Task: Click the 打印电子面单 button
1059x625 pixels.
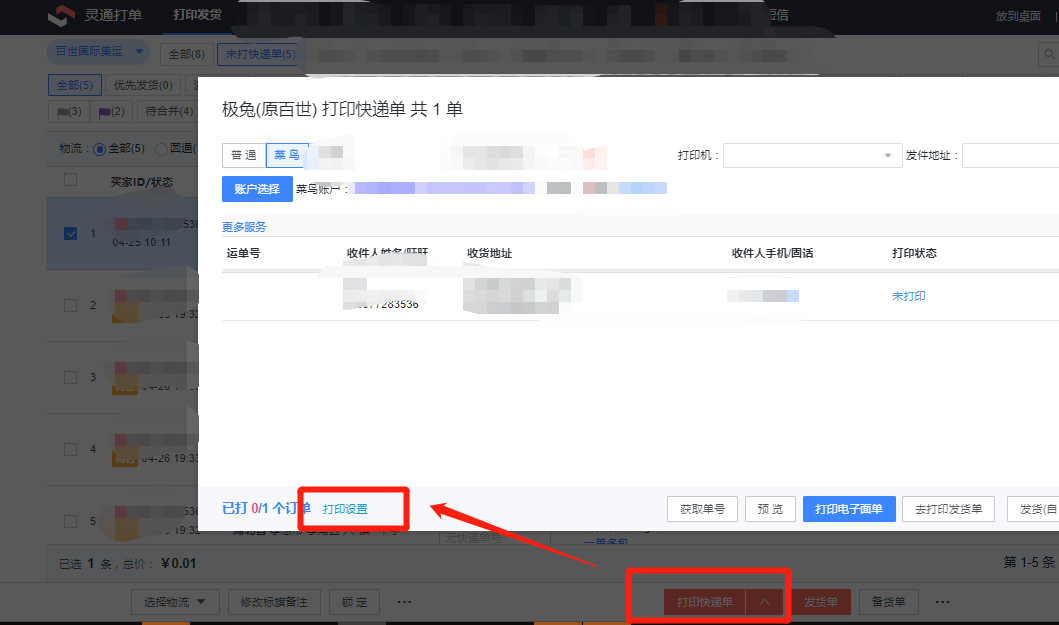Action: (849, 509)
